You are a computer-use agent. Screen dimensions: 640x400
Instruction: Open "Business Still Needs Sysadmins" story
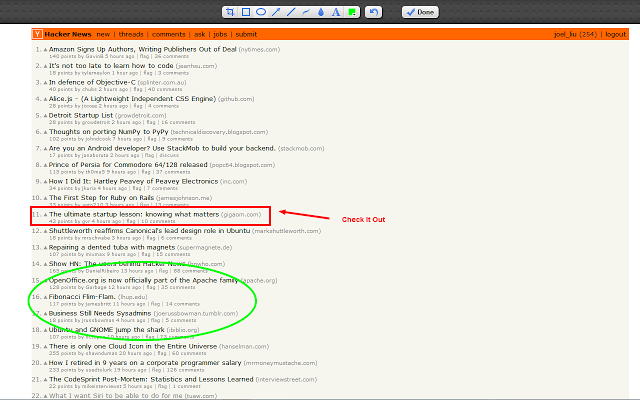coord(100,313)
